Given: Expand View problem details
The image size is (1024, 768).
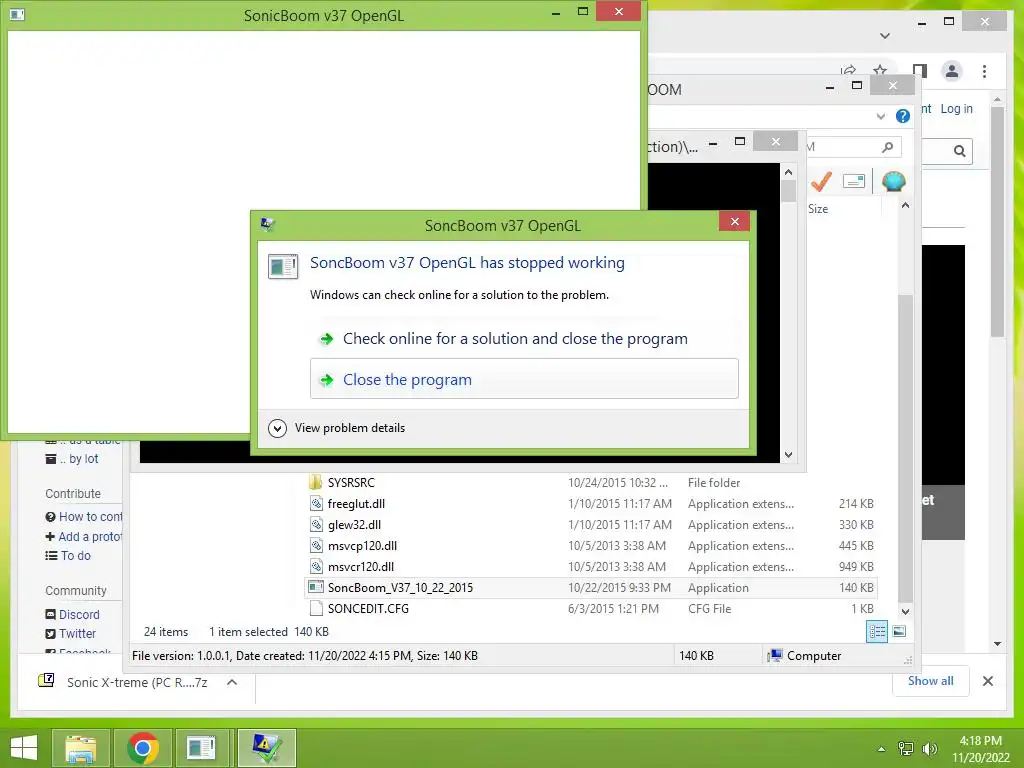Looking at the screenshot, I should (x=337, y=428).
